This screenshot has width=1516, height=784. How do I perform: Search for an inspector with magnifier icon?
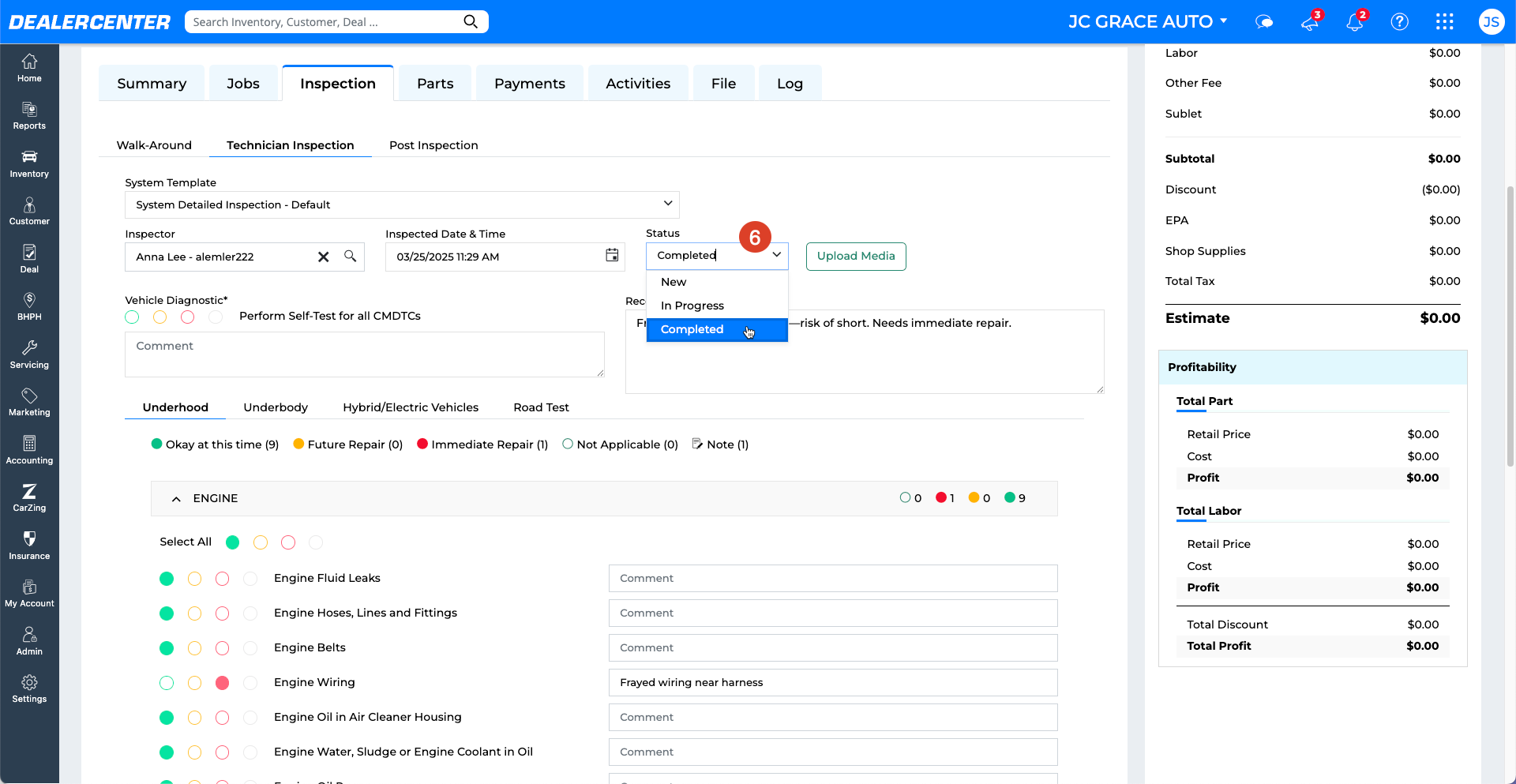(x=350, y=256)
